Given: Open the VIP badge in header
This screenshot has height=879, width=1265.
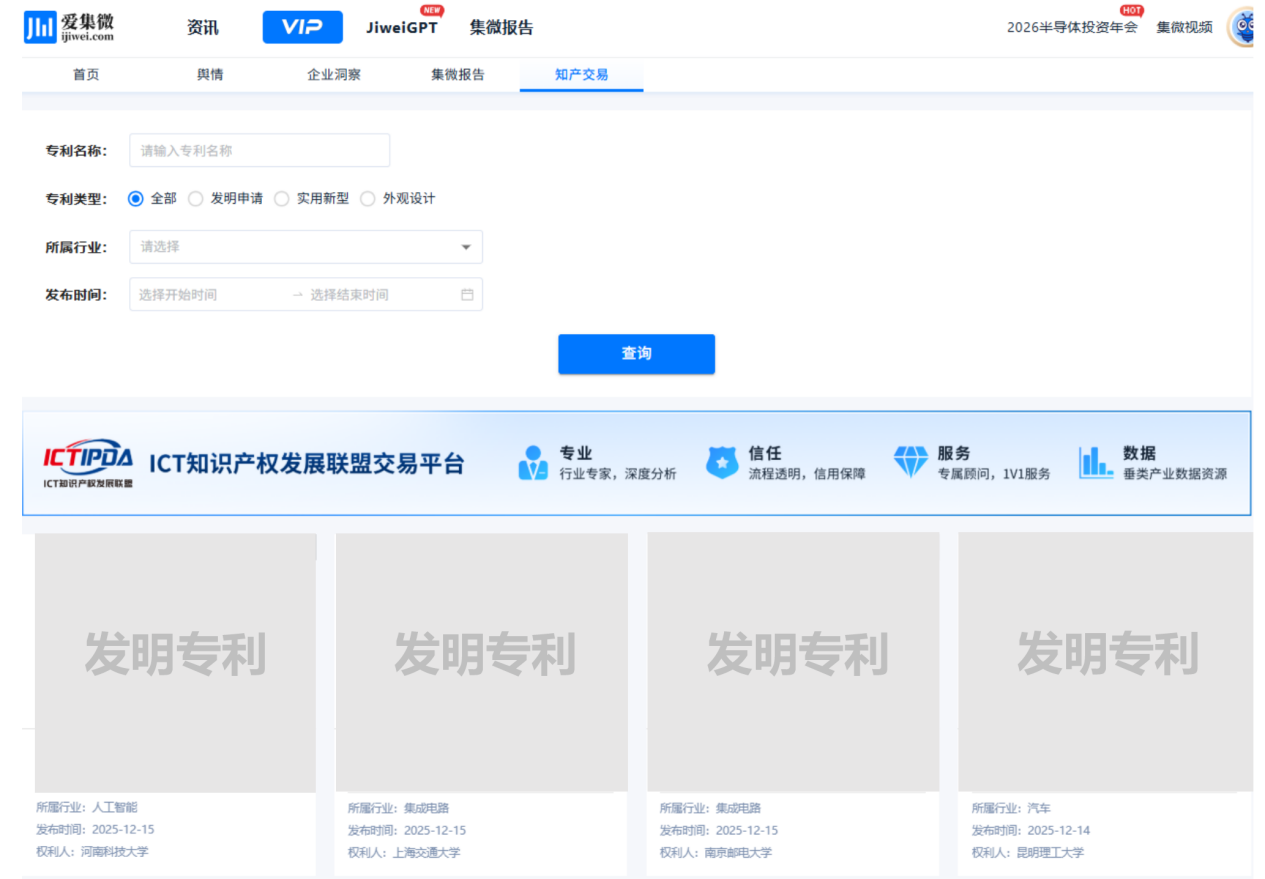Looking at the screenshot, I should click(302, 27).
